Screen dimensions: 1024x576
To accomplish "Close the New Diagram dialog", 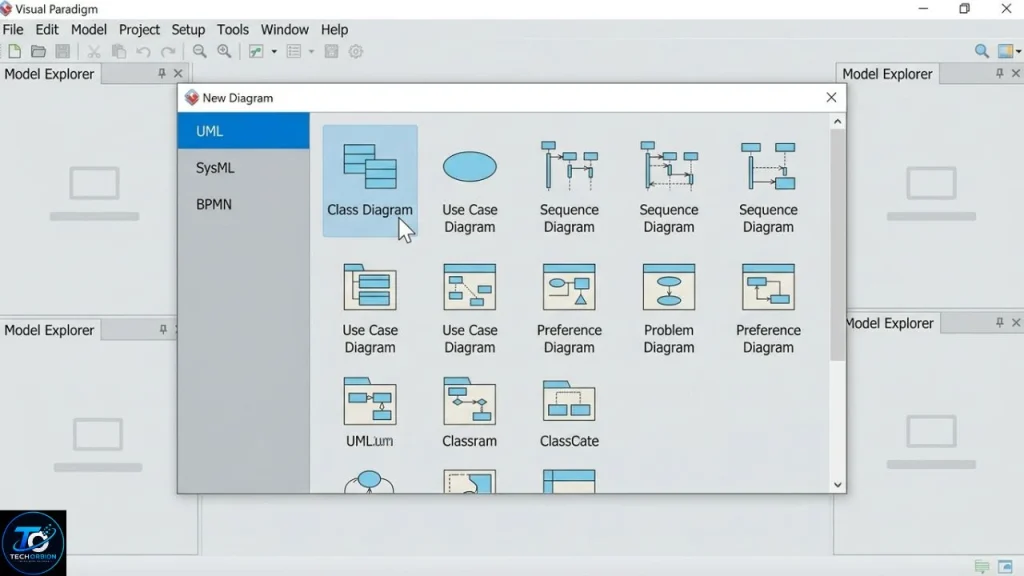I will coord(831,97).
